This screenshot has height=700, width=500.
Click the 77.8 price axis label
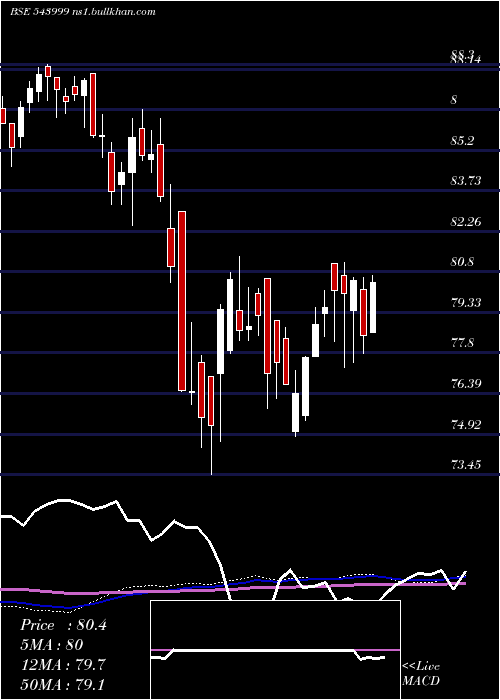point(463,343)
